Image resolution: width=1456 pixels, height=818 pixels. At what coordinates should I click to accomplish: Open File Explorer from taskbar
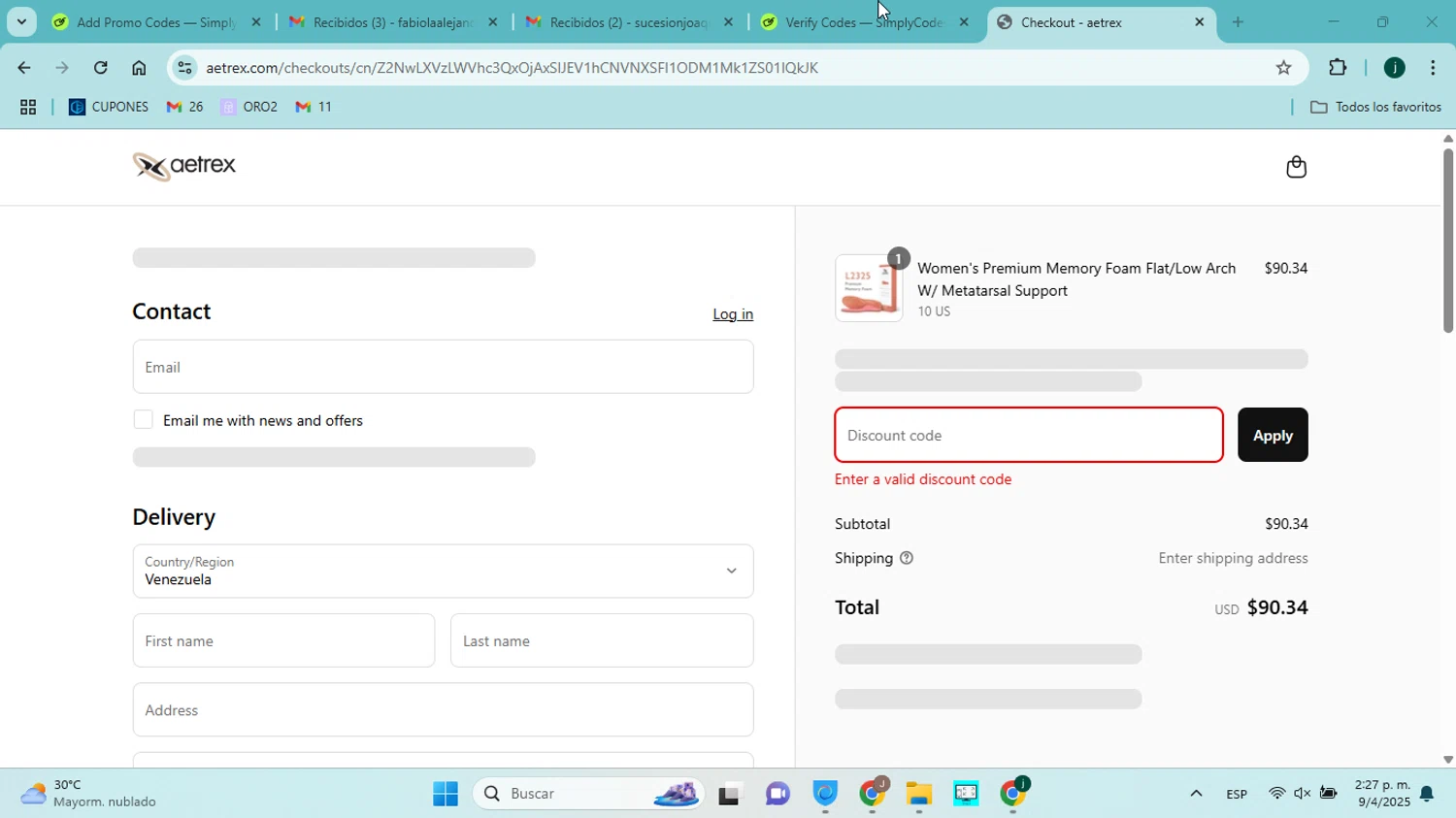tap(918, 794)
